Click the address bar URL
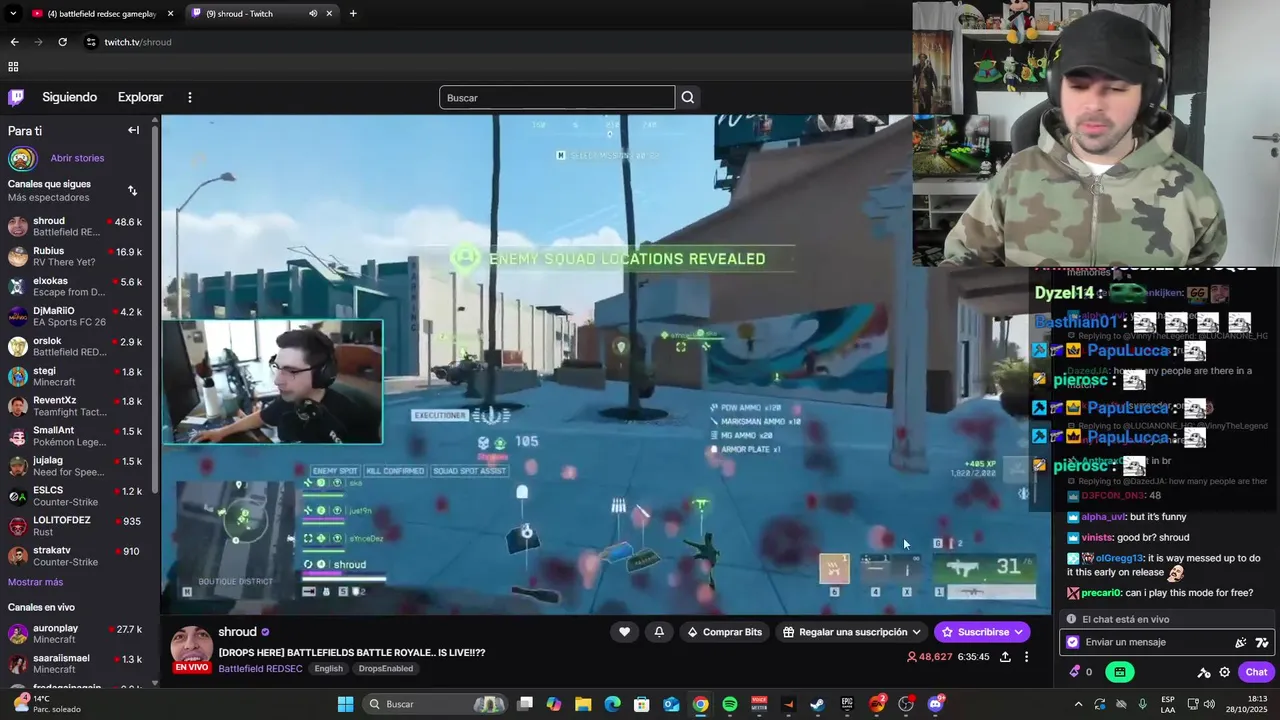 click(138, 42)
